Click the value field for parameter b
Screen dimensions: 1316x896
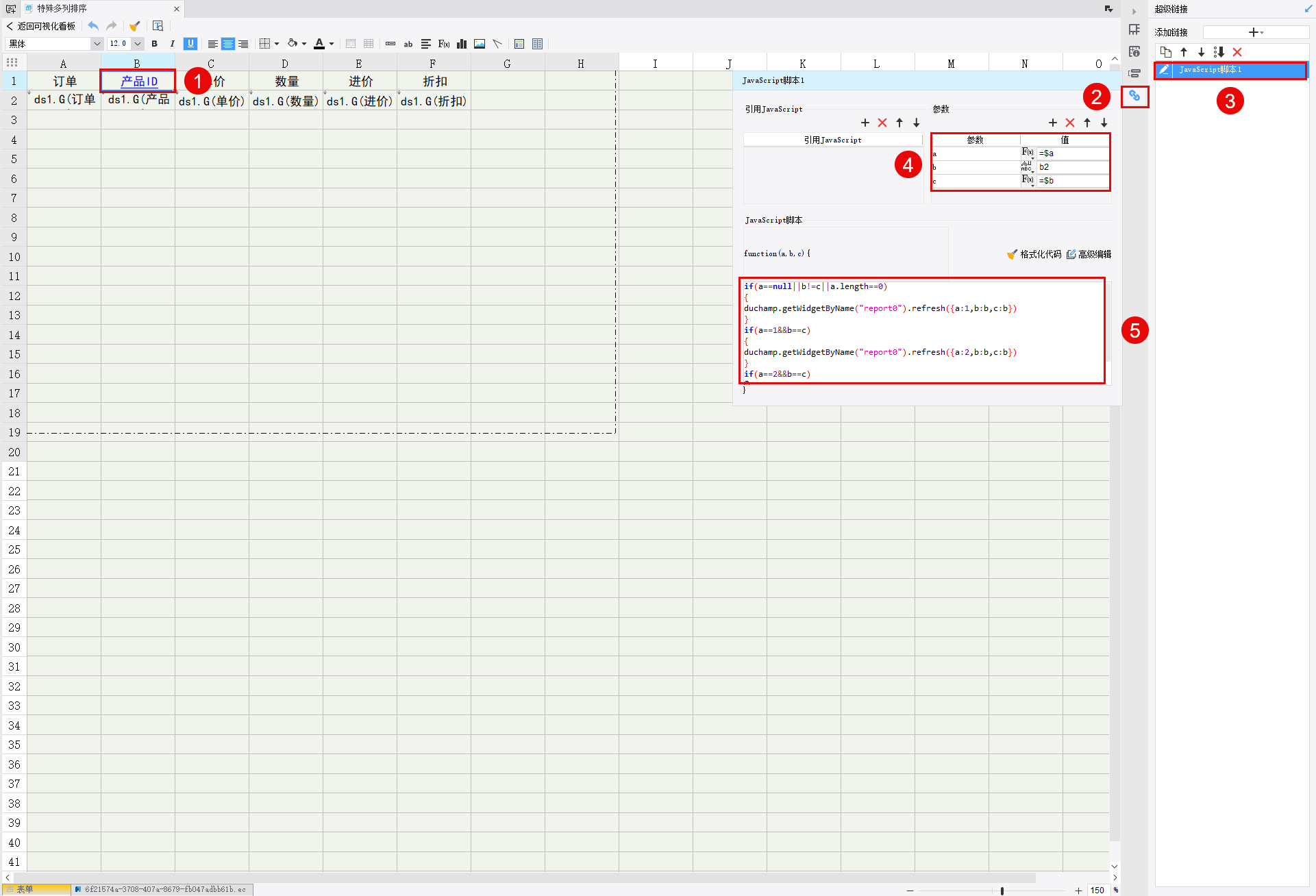click(1072, 167)
